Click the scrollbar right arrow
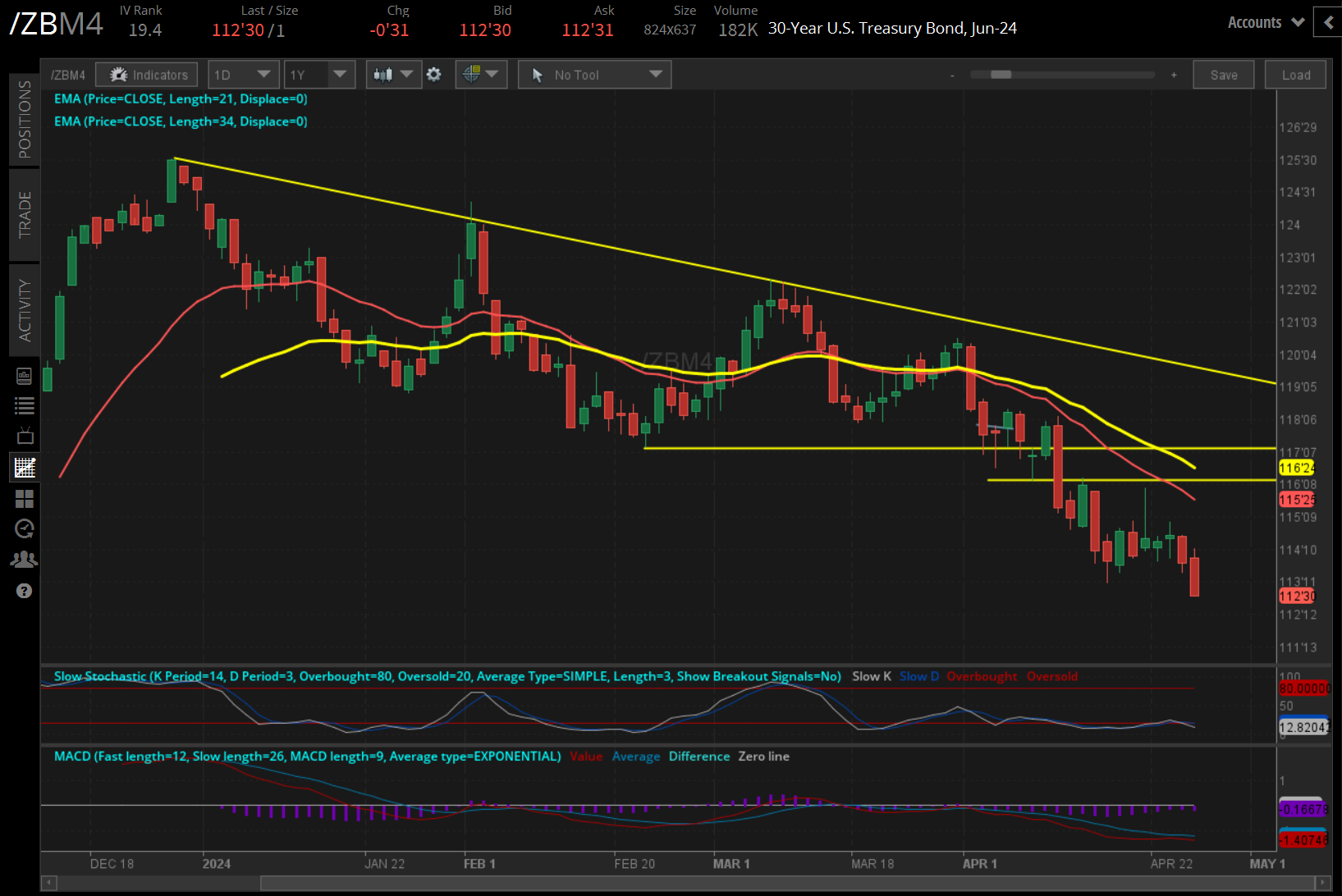 tap(1322, 883)
